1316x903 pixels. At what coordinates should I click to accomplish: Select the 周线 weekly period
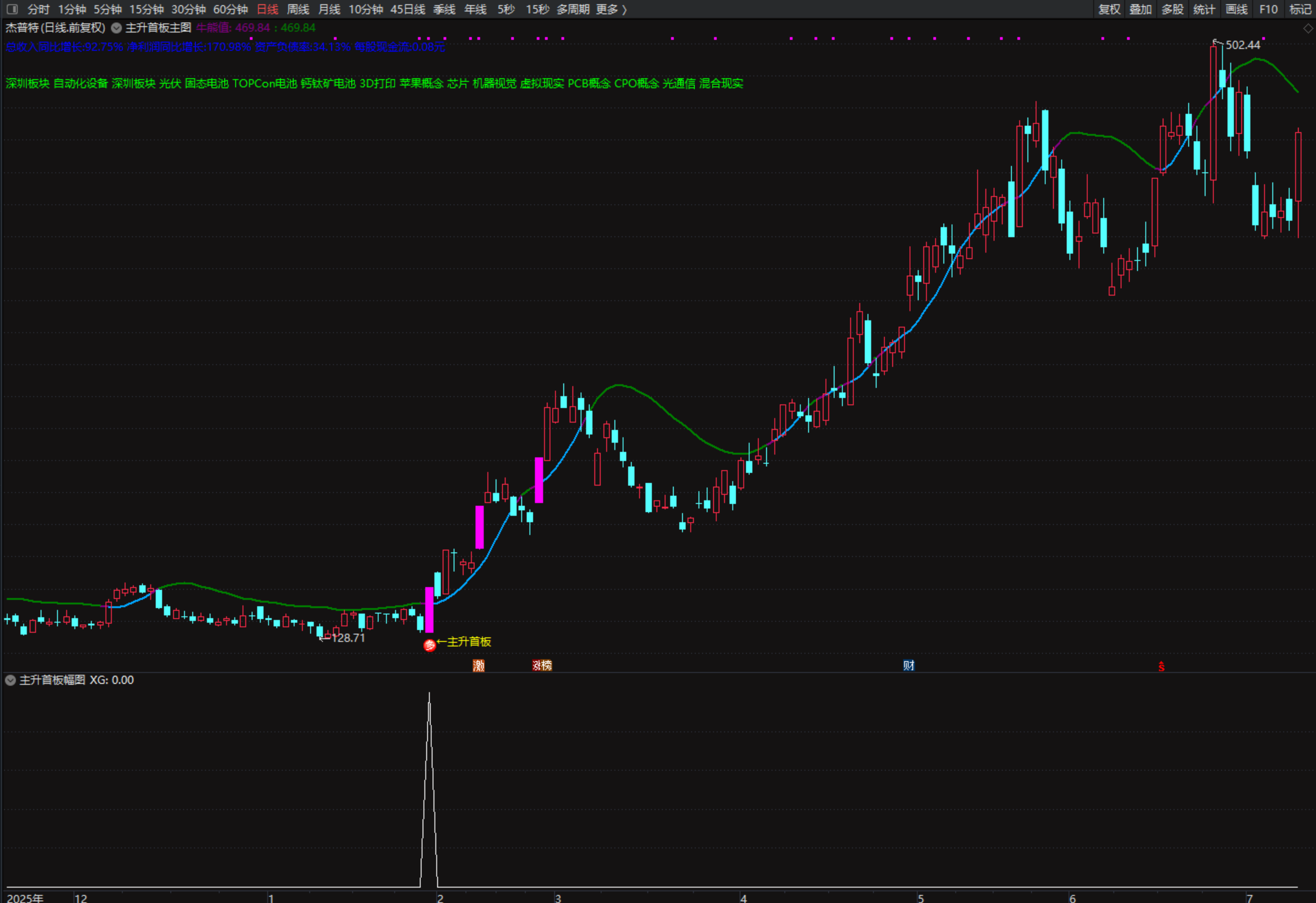(298, 9)
